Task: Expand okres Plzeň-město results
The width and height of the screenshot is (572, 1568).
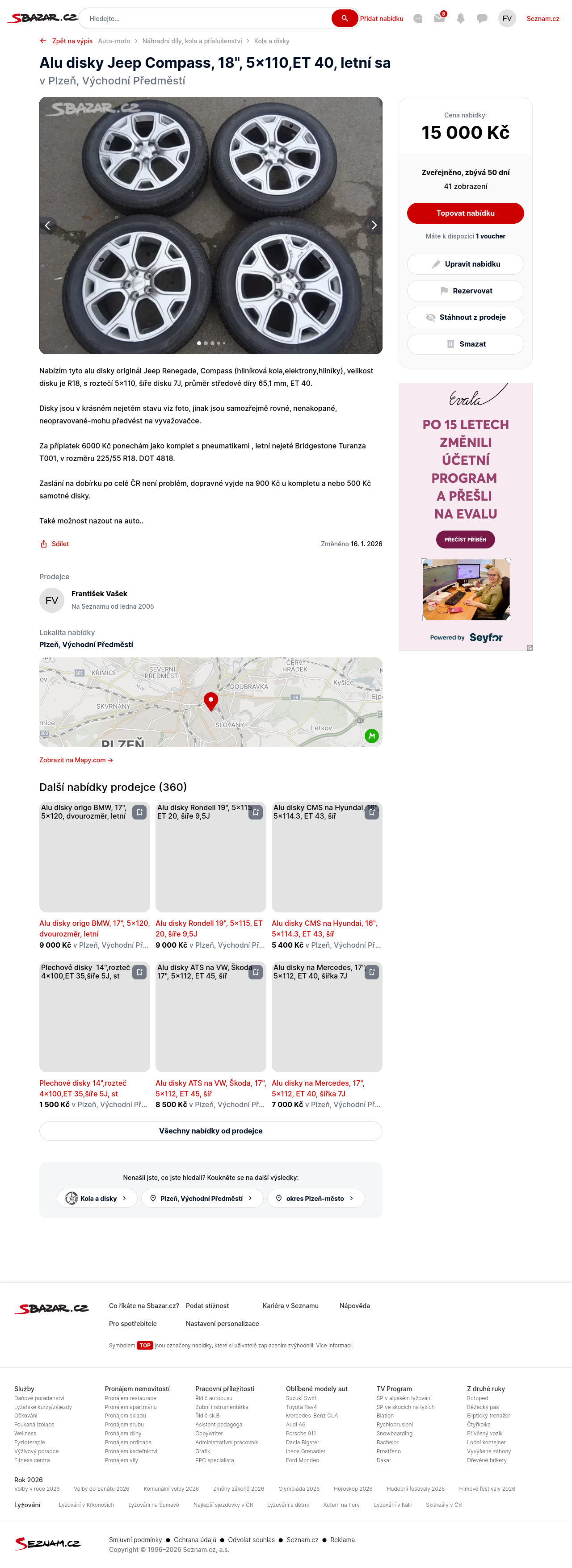Action: tap(315, 1198)
